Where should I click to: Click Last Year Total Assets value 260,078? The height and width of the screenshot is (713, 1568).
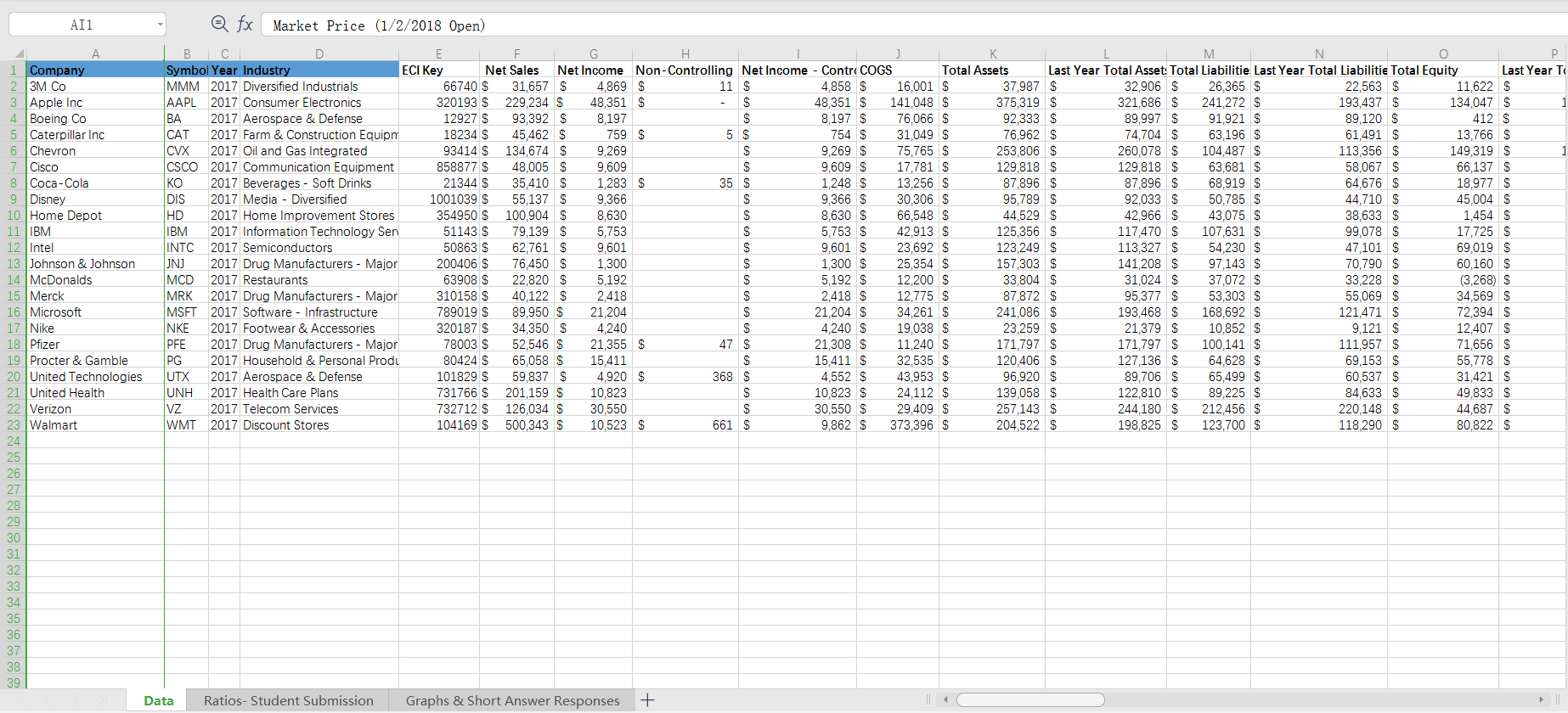pyautogui.click(x=1106, y=150)
